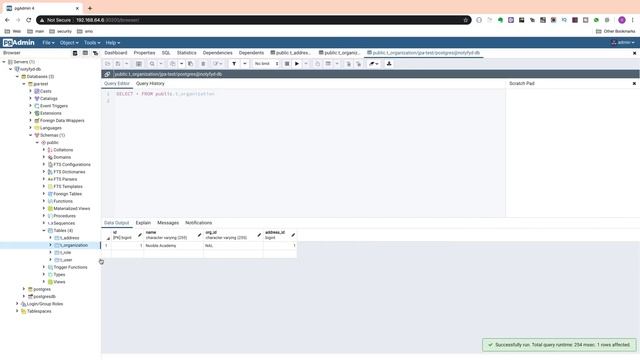
Task: Switch to the Statistics tab
Action: 187,53
